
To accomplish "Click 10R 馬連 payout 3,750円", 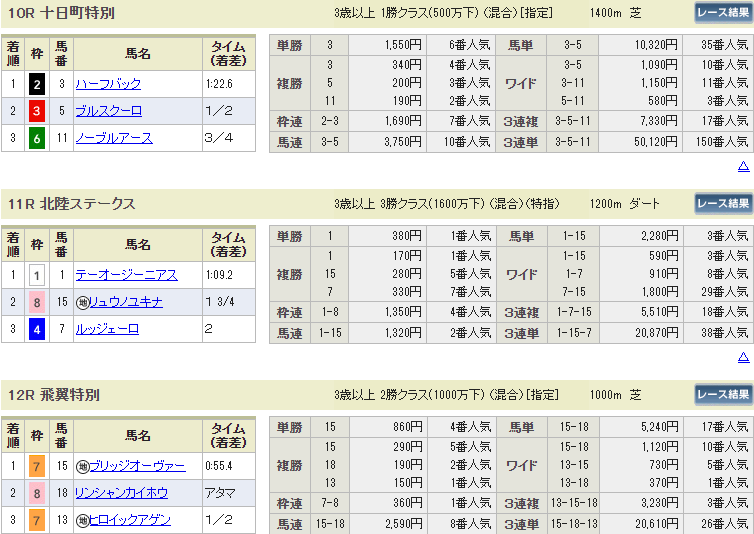I will coord(403,142).
